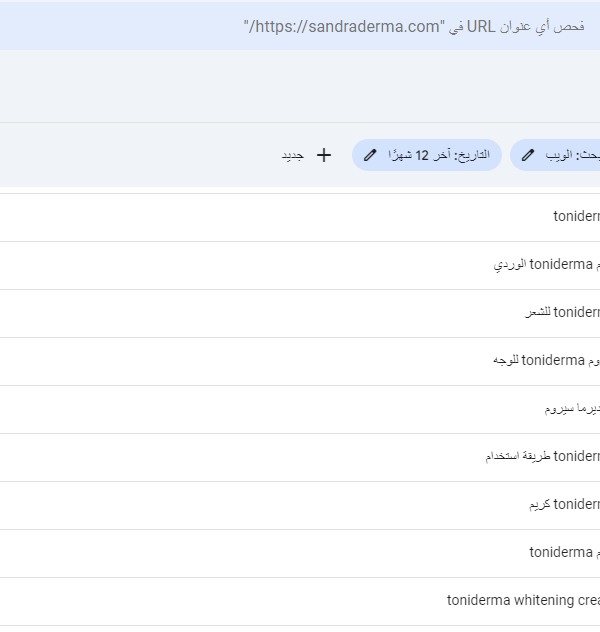Edit the search type Web filter pencil icon
Image resolution: width=600 pixels, height=632 pixels.
pos(528,155)
